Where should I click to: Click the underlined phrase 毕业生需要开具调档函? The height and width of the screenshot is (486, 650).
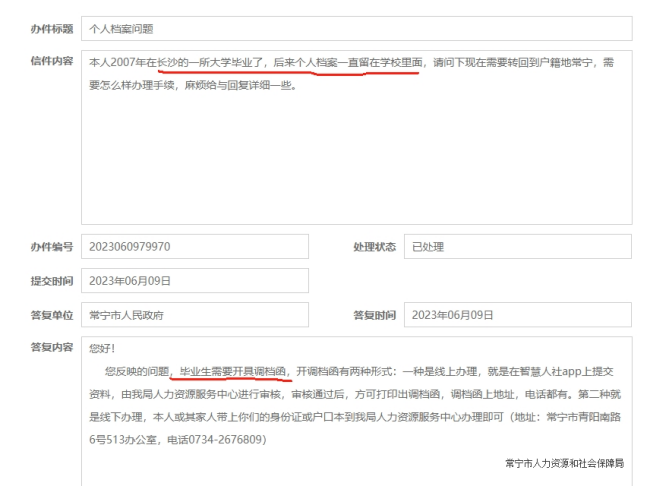pos(233,372)
